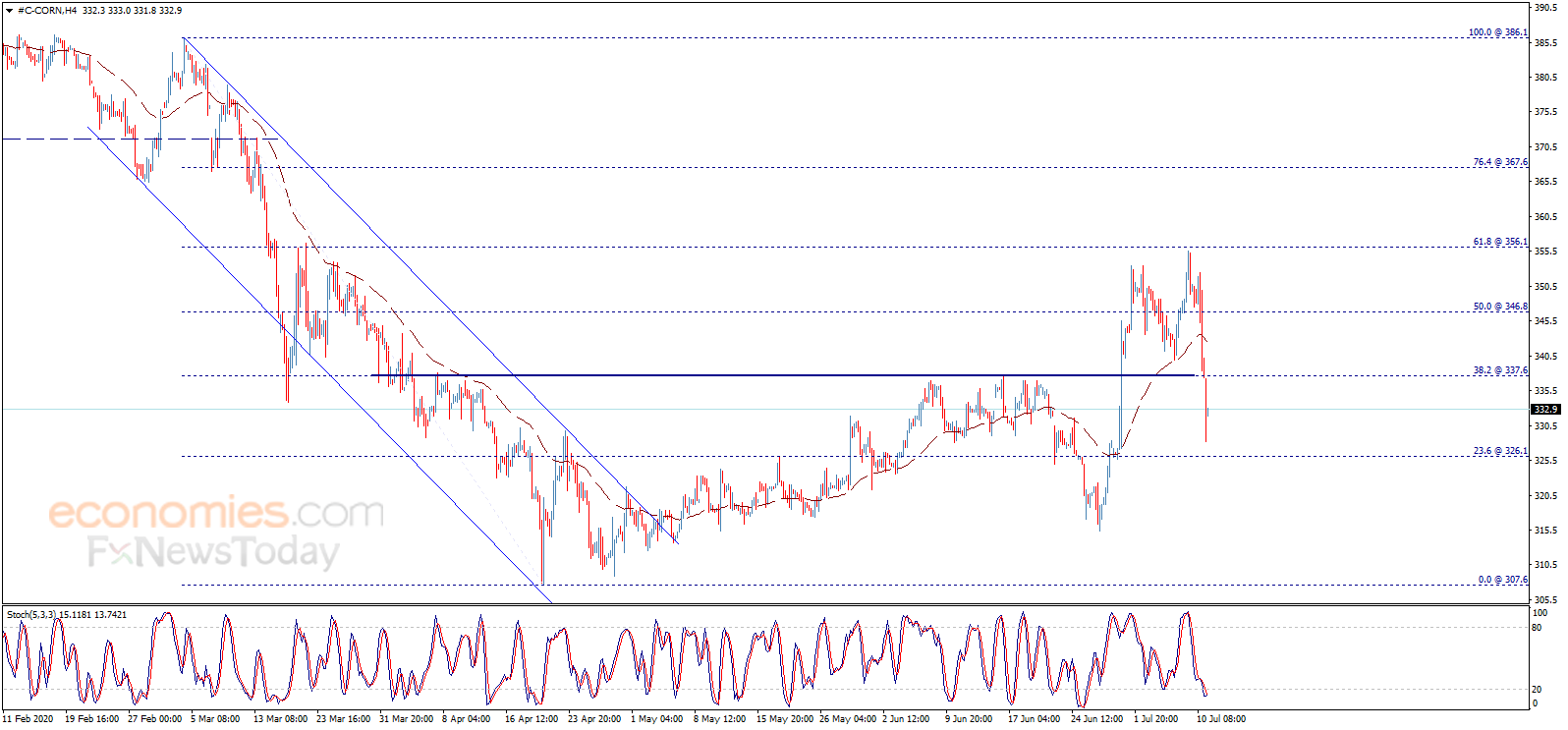Click the 315.5 price axis value

click(1545, 531)
